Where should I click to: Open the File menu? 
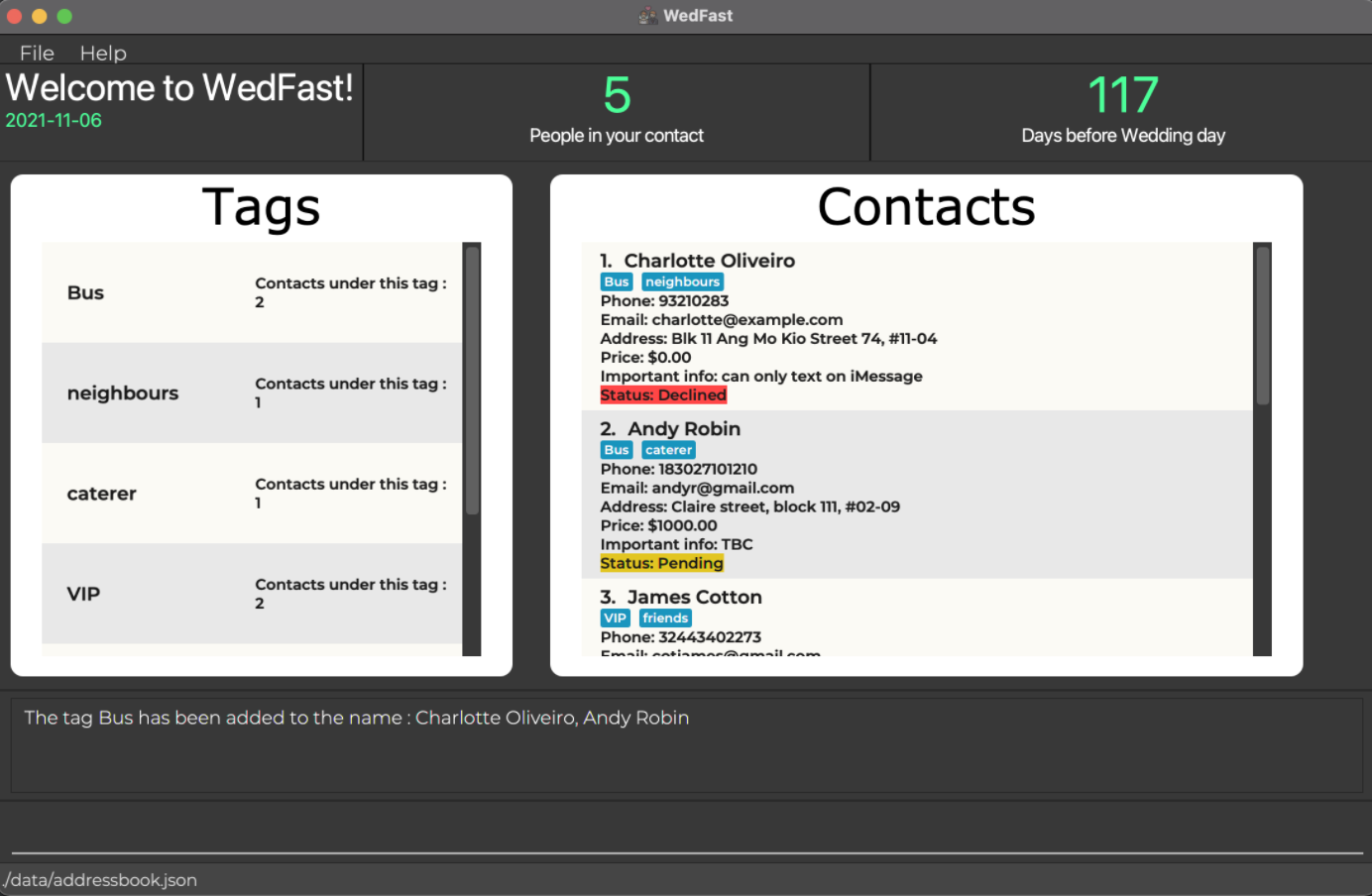[x=37, y=53]
